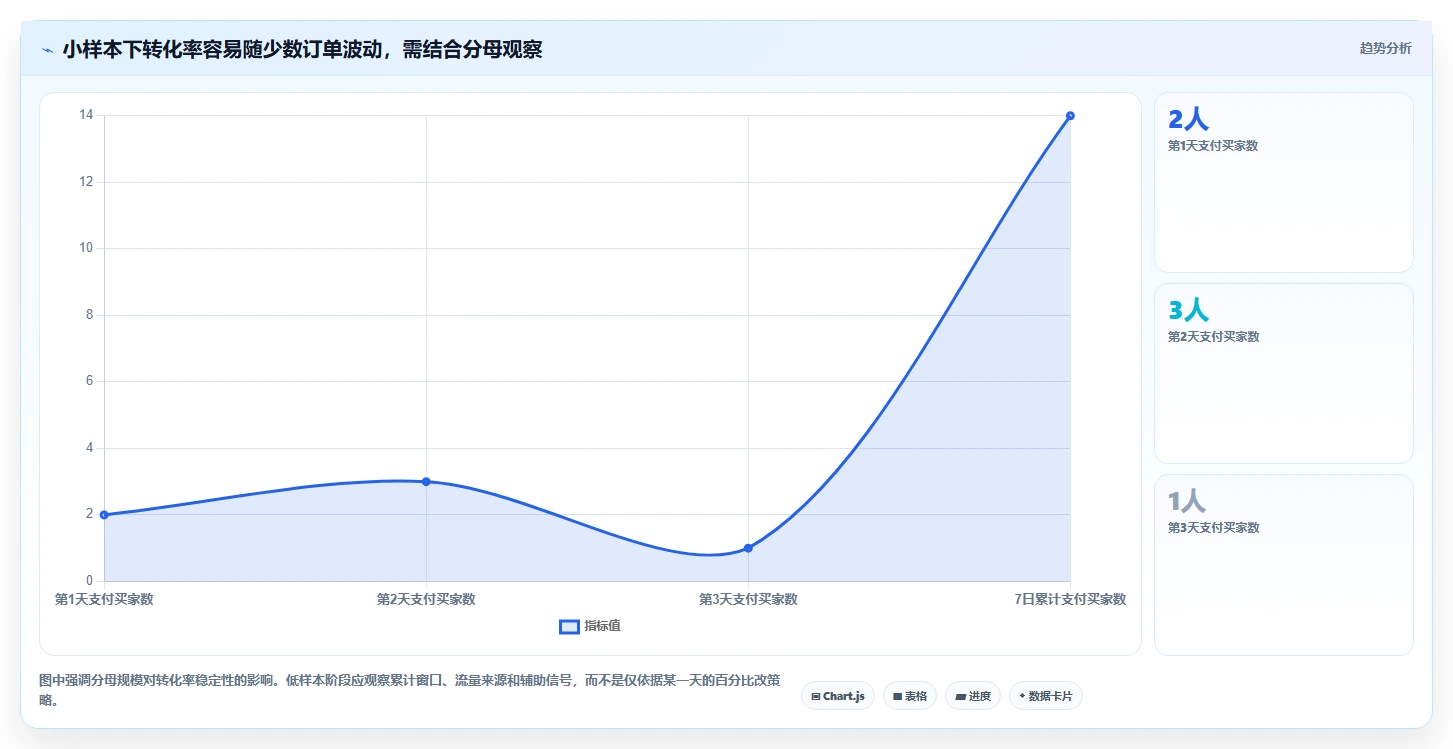Click the 第1天支付买家数 data point on chart

point(104,515)
